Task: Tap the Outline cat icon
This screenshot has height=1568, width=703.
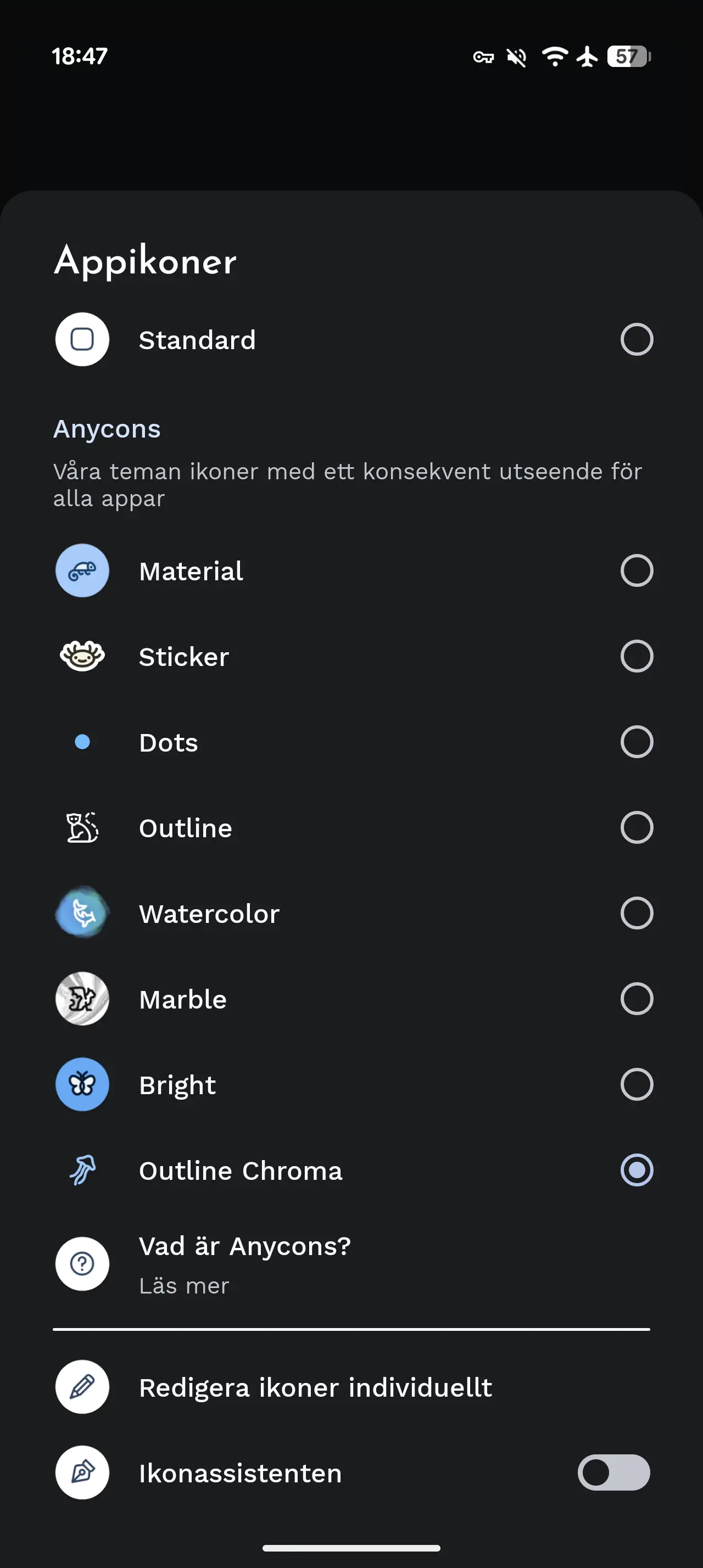Action: tap(82, 828)
